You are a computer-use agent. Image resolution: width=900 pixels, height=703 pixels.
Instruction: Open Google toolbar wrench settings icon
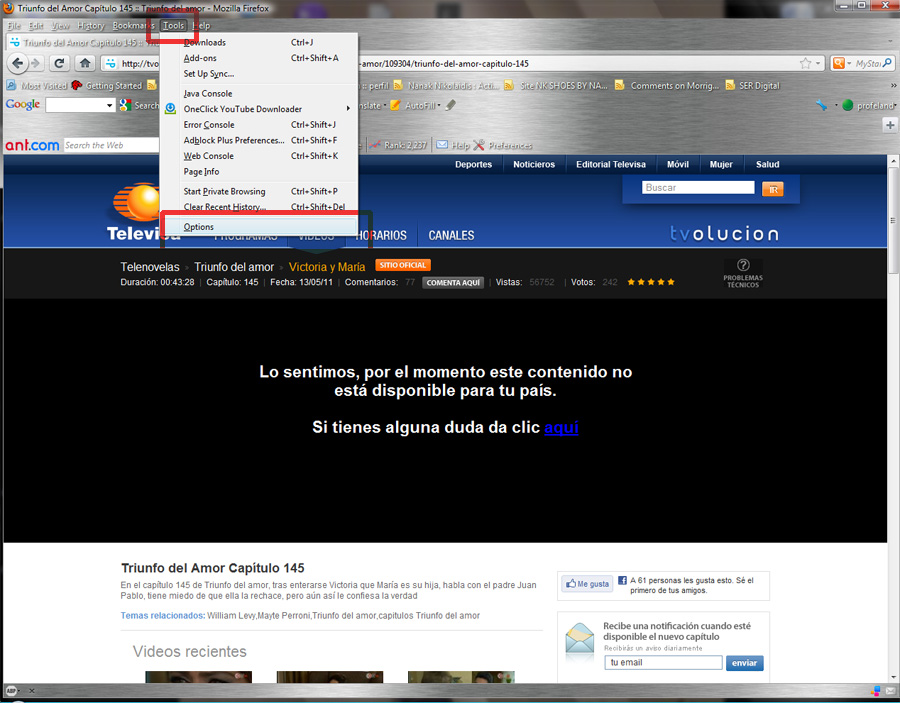click(x=821, y=106)
